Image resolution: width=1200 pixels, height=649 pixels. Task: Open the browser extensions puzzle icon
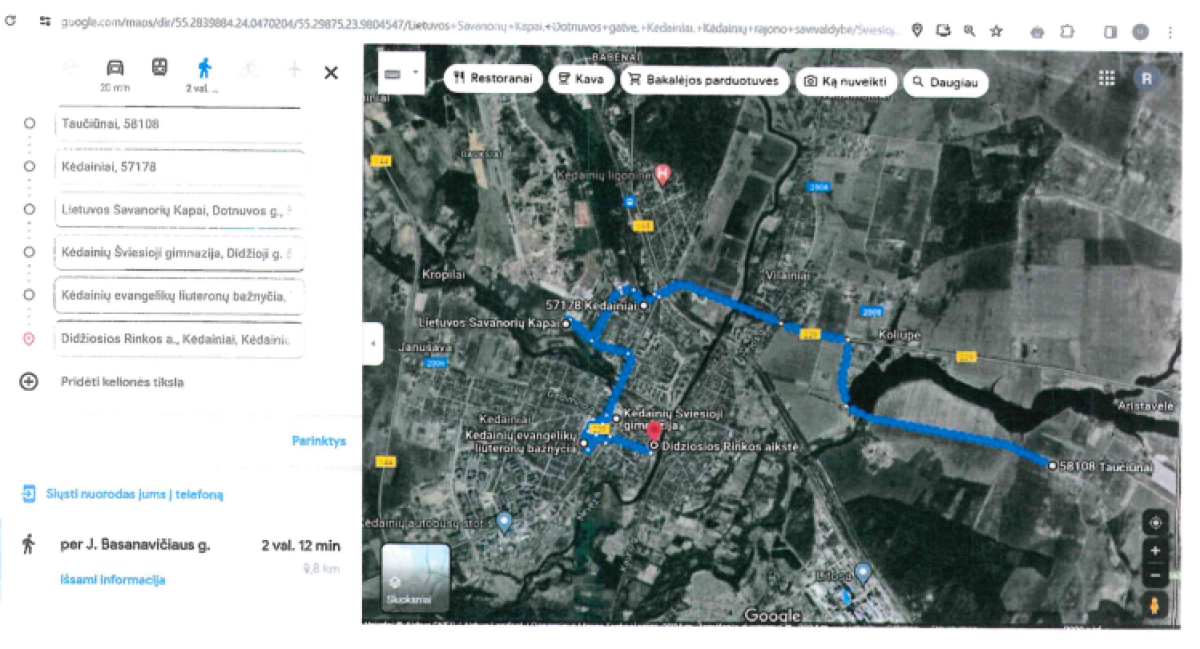coord(1067,32)
